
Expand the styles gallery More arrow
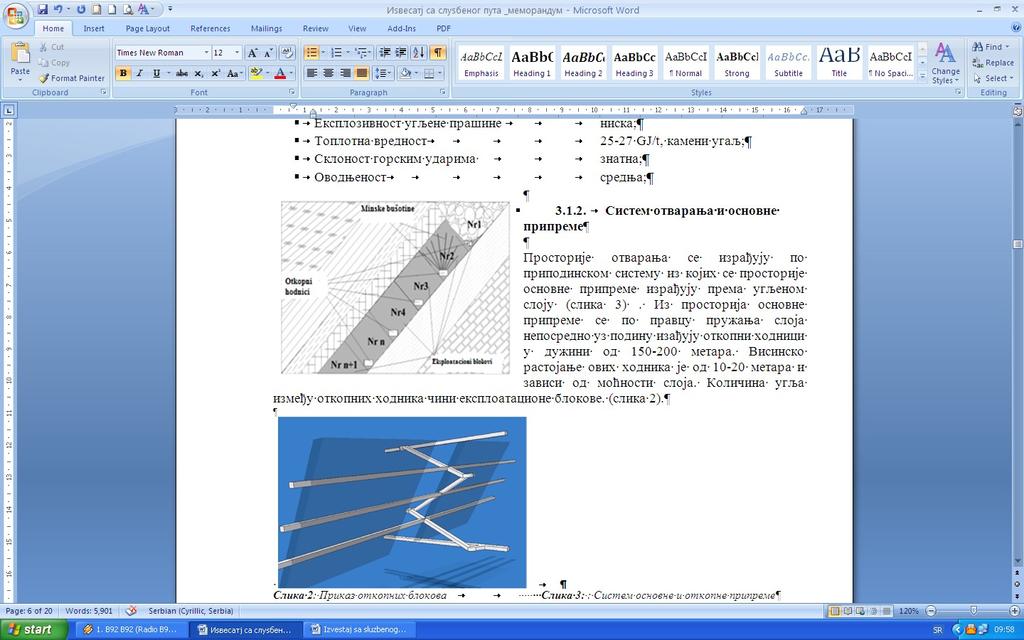(x=922, y=76)
